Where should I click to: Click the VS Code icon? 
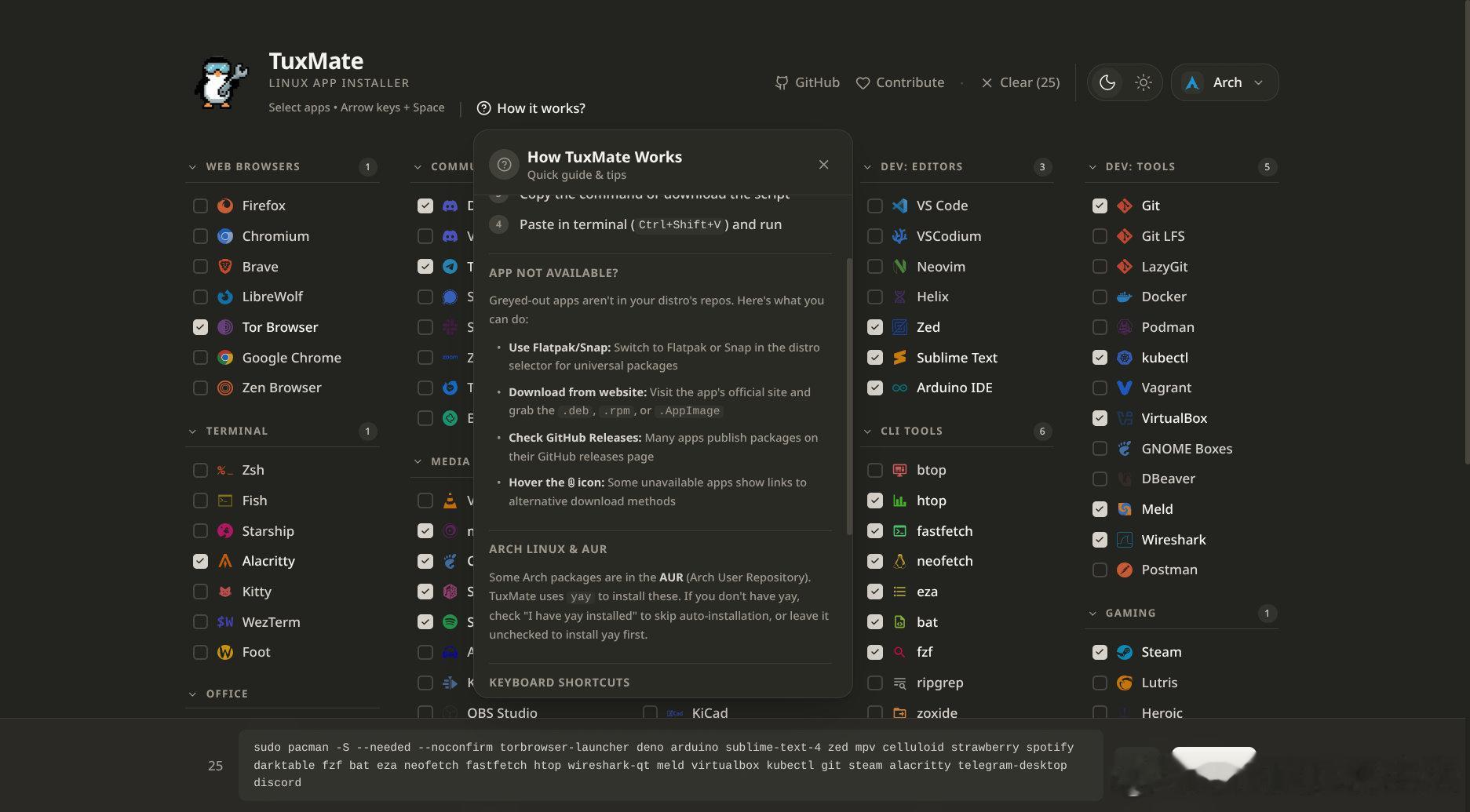click(x=900, y=206)
